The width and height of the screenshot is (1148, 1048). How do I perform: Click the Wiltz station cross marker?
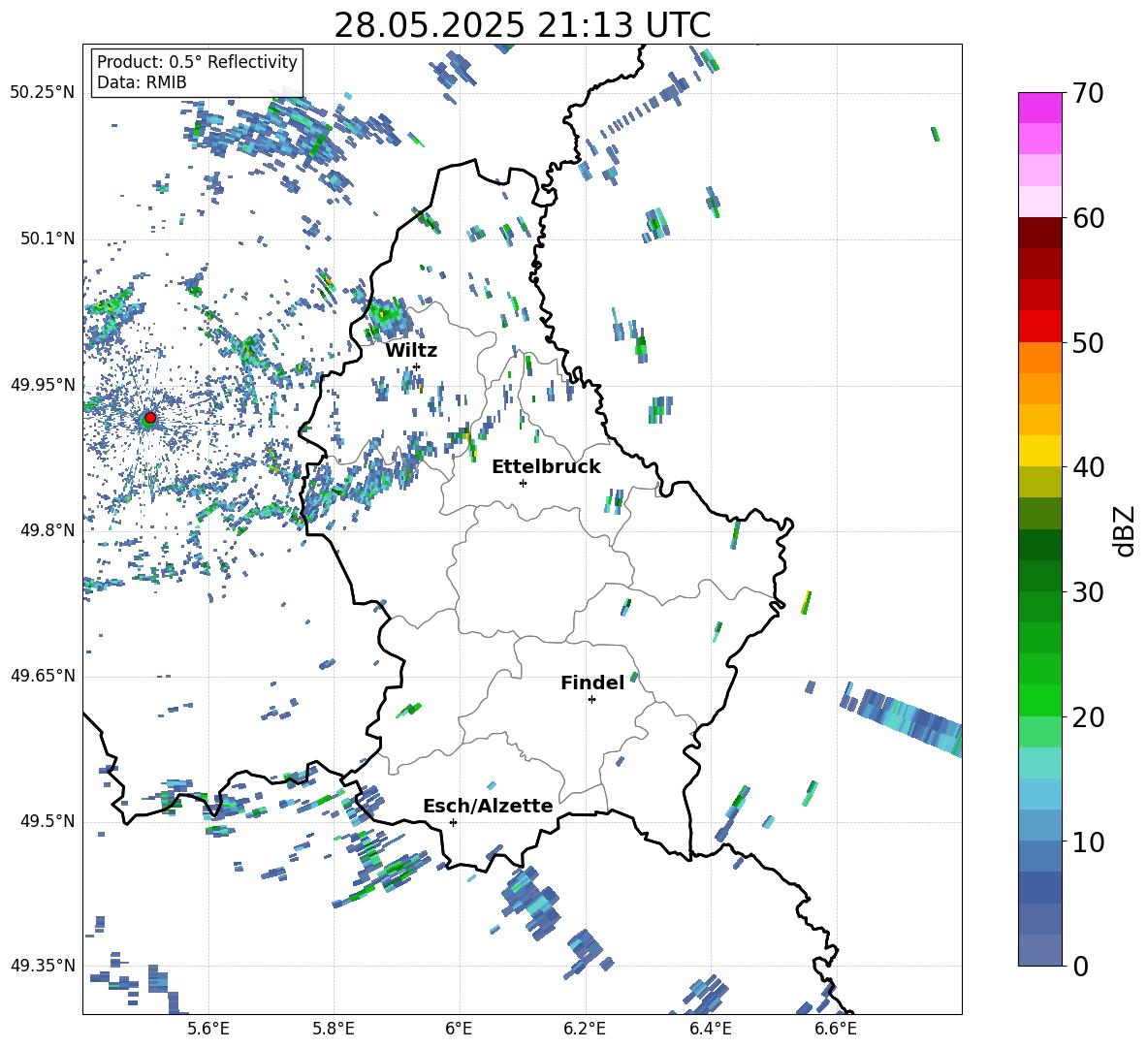[x=417, y=366]
